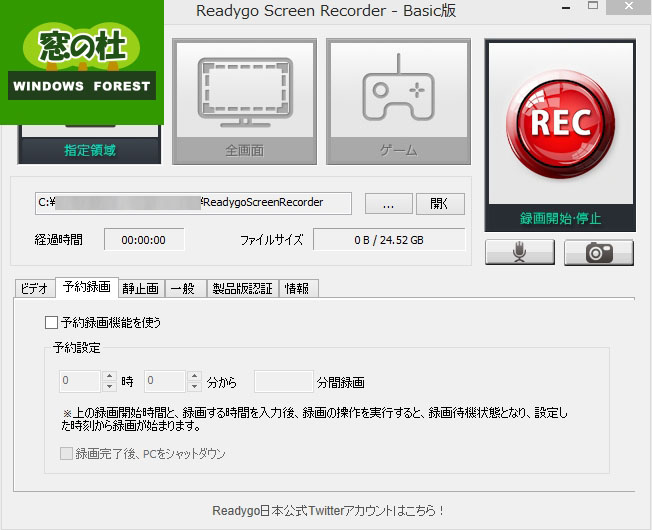Minimize the Readygo Screen Recorder window
The height and width of the screenshot is (530, 652).
pos(566,7)
